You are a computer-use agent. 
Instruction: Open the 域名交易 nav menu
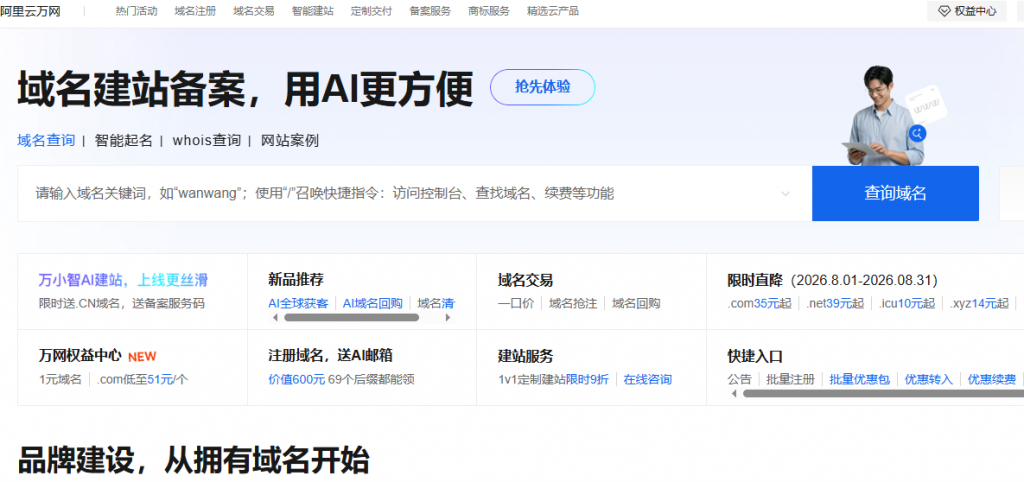point(254,11)
